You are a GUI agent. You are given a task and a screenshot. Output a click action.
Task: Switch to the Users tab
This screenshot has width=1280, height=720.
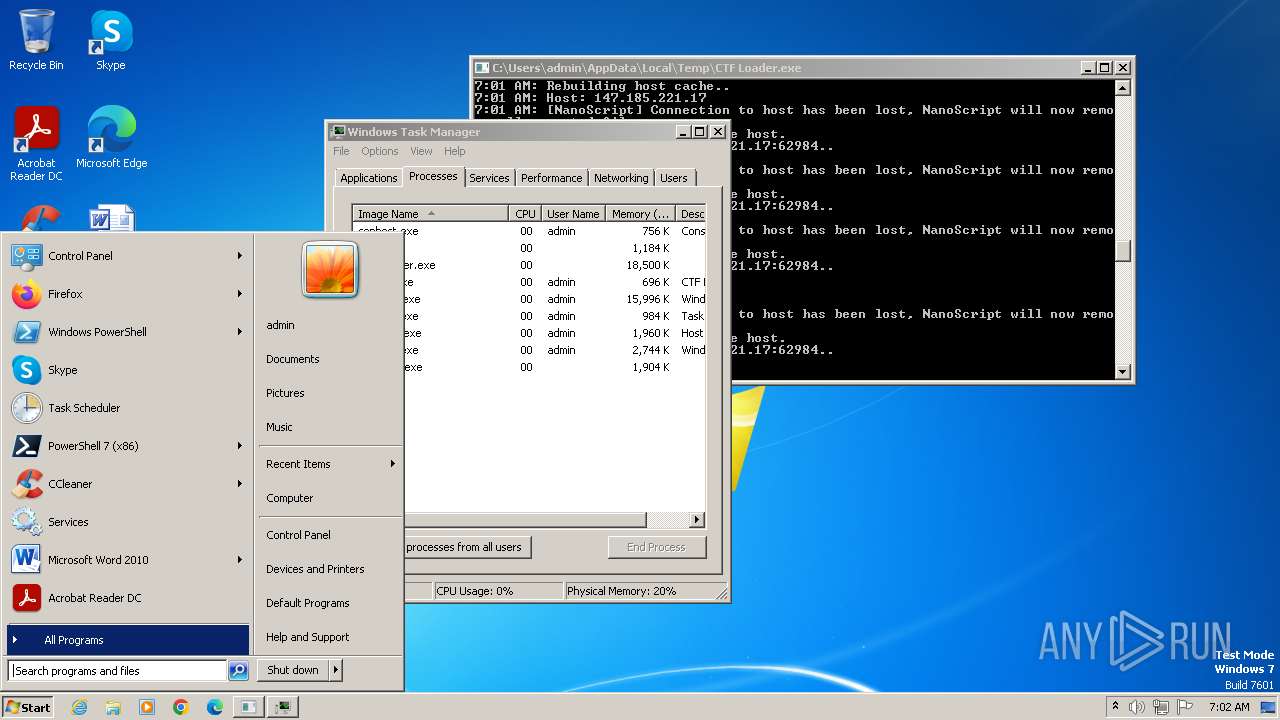(674, 178)
